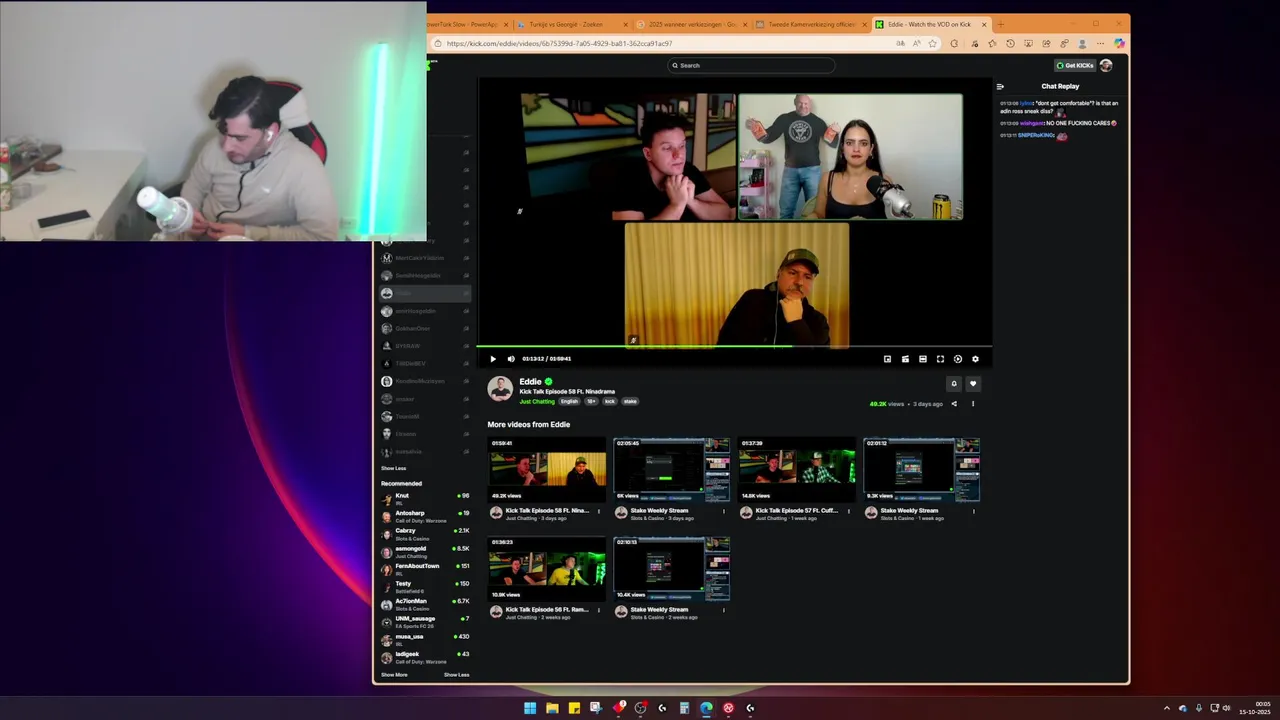Open Kick Talk Episode 58 video thumbnail
This screenshot has height=720, width=1280.
click(x=547, y=469)
